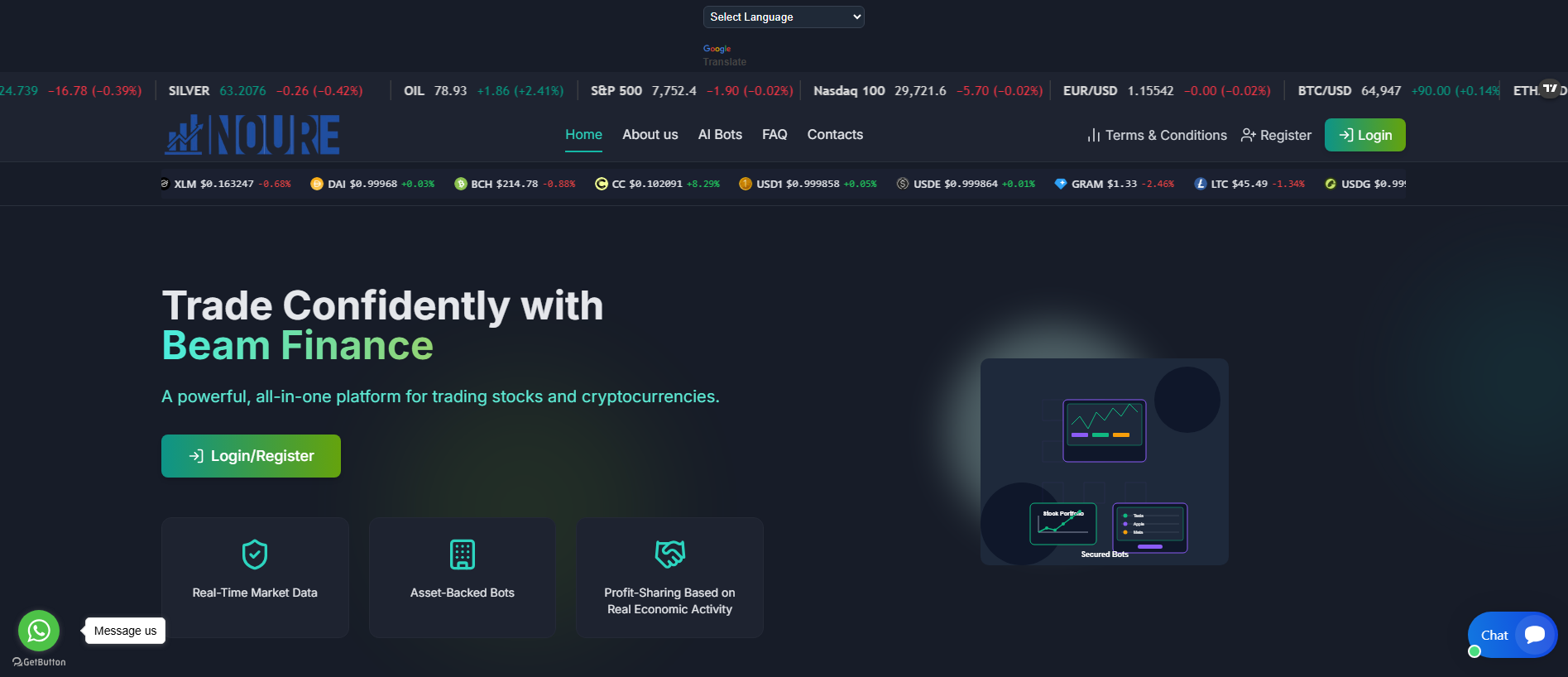The image size is (1568, 677).
Task: Click the LTC price $45.49
Action: coord(1249,184)
